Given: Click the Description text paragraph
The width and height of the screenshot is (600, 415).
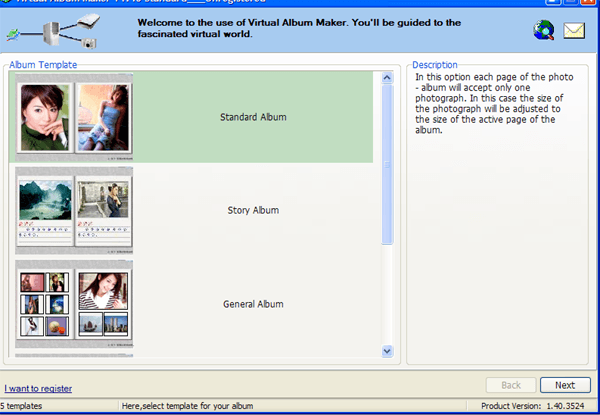Looking at the screenshot, I should click(x=494, y=103).
